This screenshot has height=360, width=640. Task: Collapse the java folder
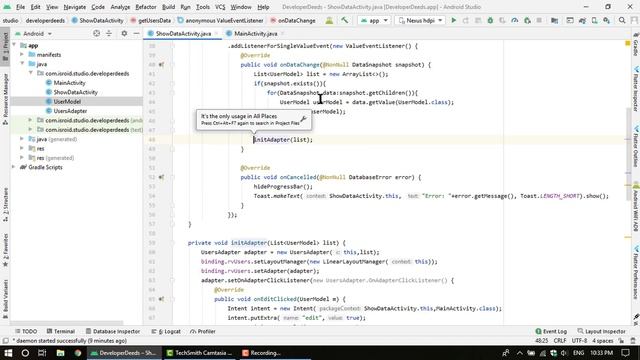pos(22,64)
